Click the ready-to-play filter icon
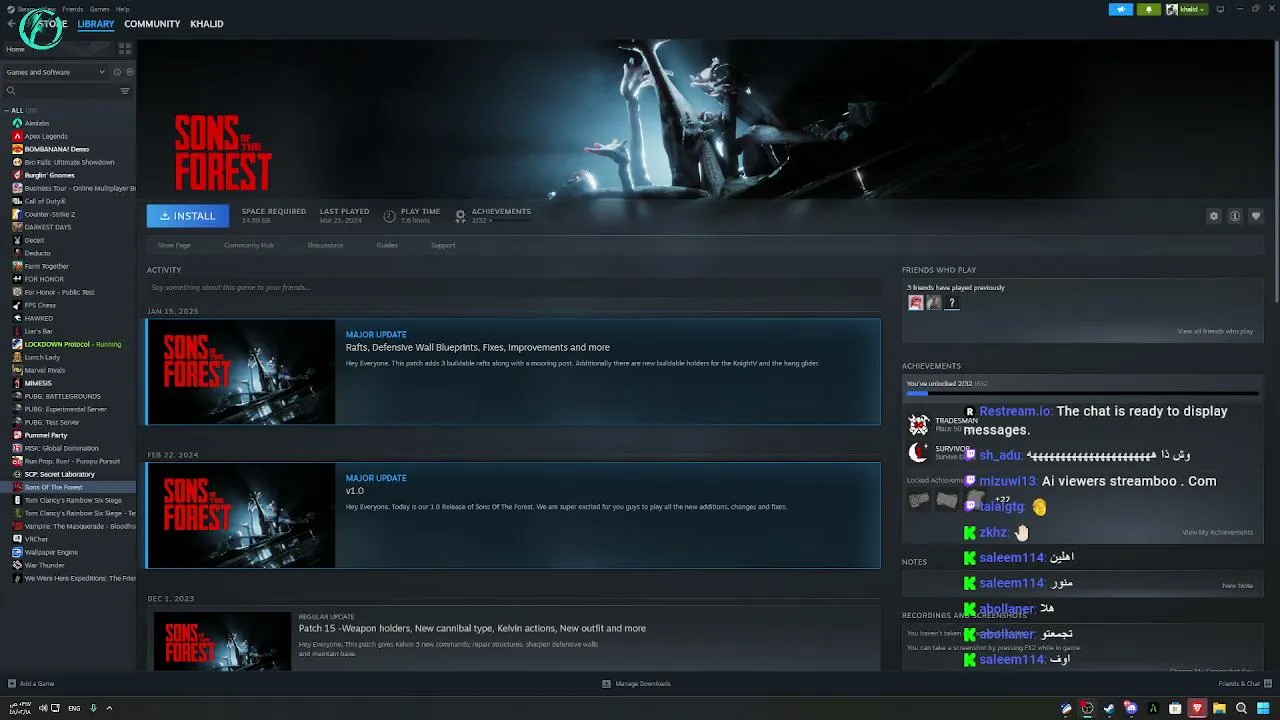This screenshot has width=1280, height=720. pos(129,72)
